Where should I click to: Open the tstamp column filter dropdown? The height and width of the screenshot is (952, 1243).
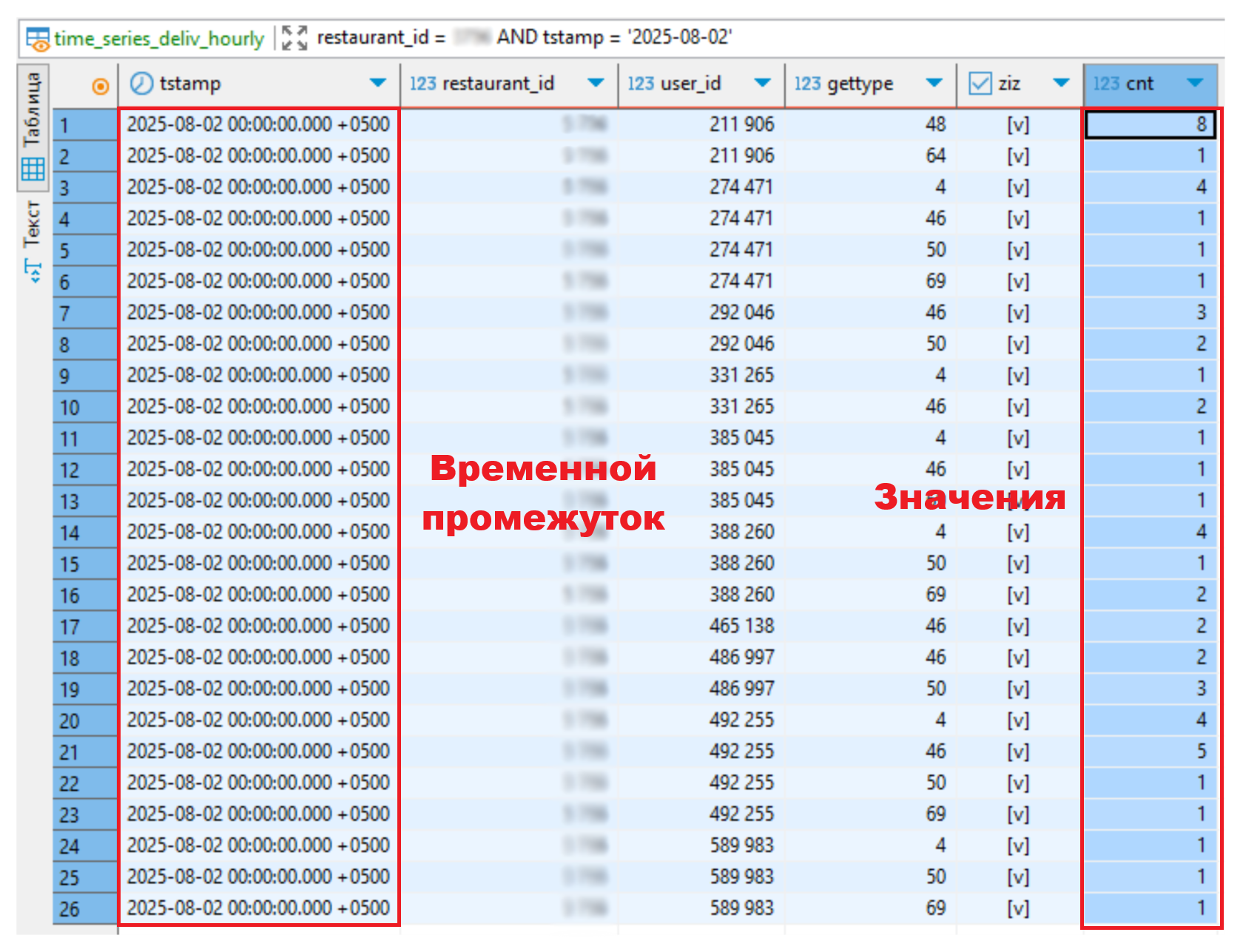point(378,83)
